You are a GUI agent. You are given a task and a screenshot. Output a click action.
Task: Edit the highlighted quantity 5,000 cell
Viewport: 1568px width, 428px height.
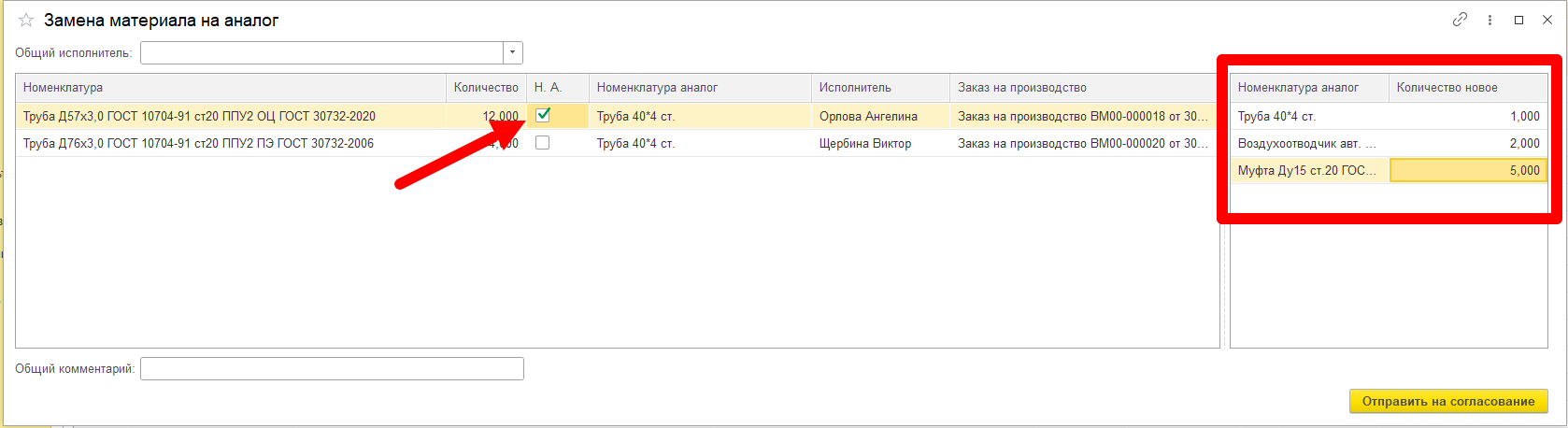[1468, 170]
